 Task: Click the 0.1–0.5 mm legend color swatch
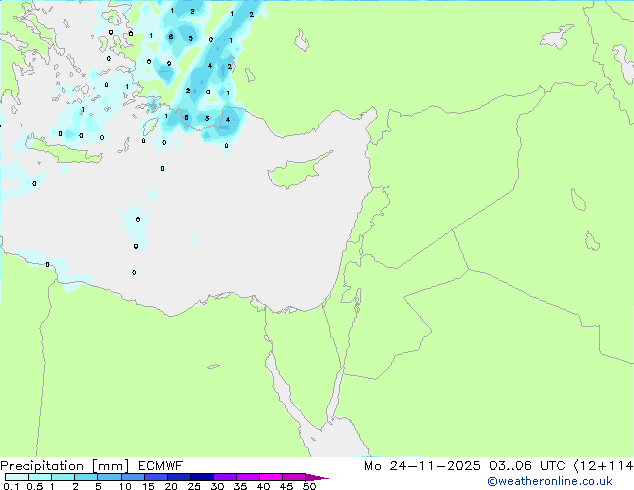(17, 477)
